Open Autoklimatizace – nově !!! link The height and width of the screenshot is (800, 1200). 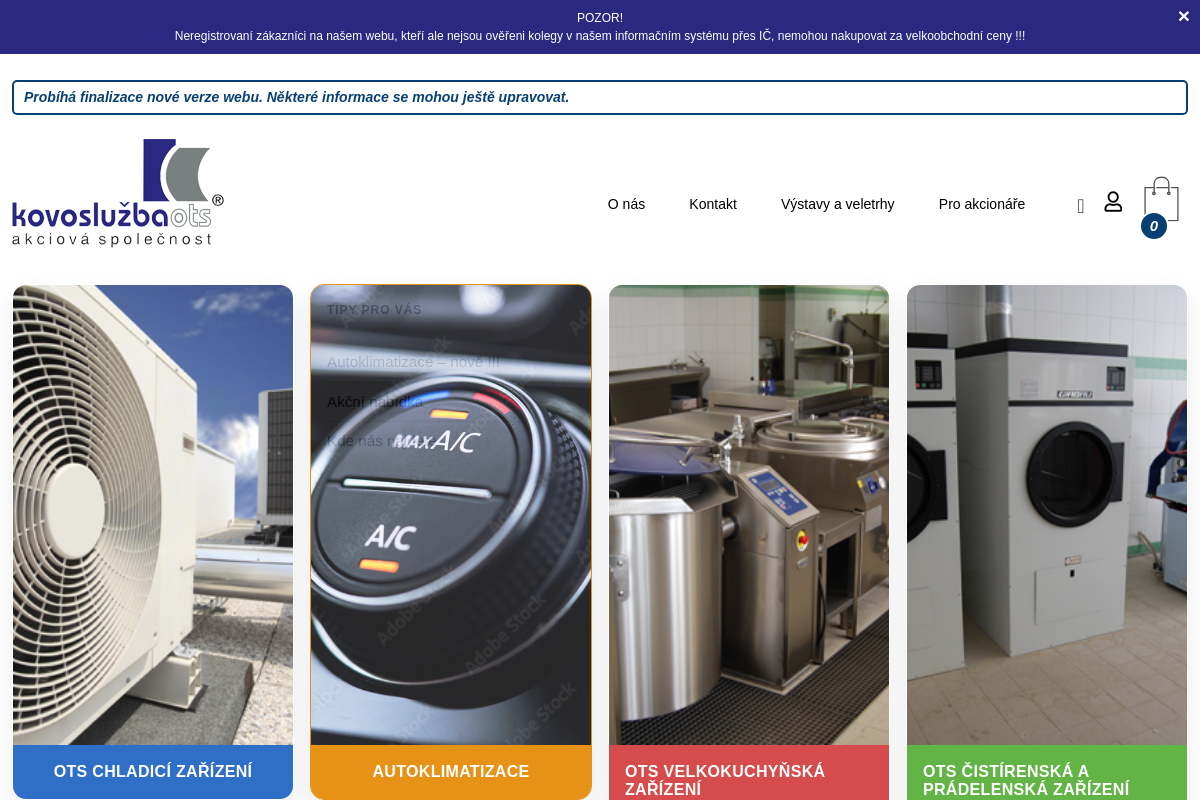click(412, 362)
